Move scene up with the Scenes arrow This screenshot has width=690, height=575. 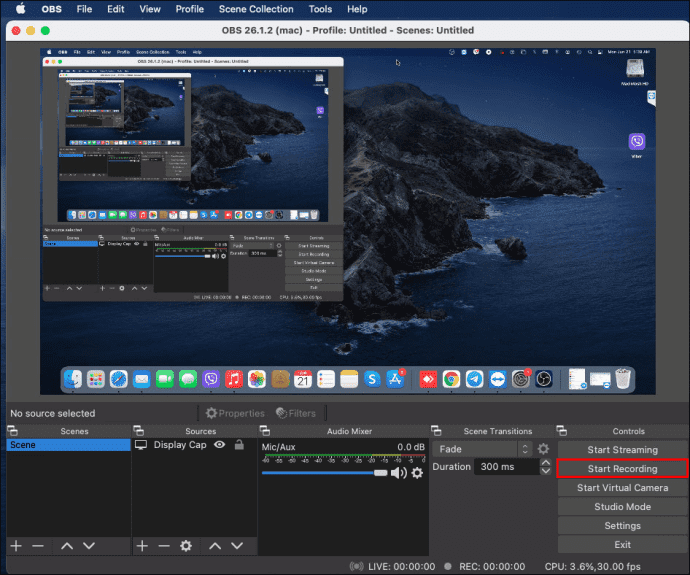[67, 546]
